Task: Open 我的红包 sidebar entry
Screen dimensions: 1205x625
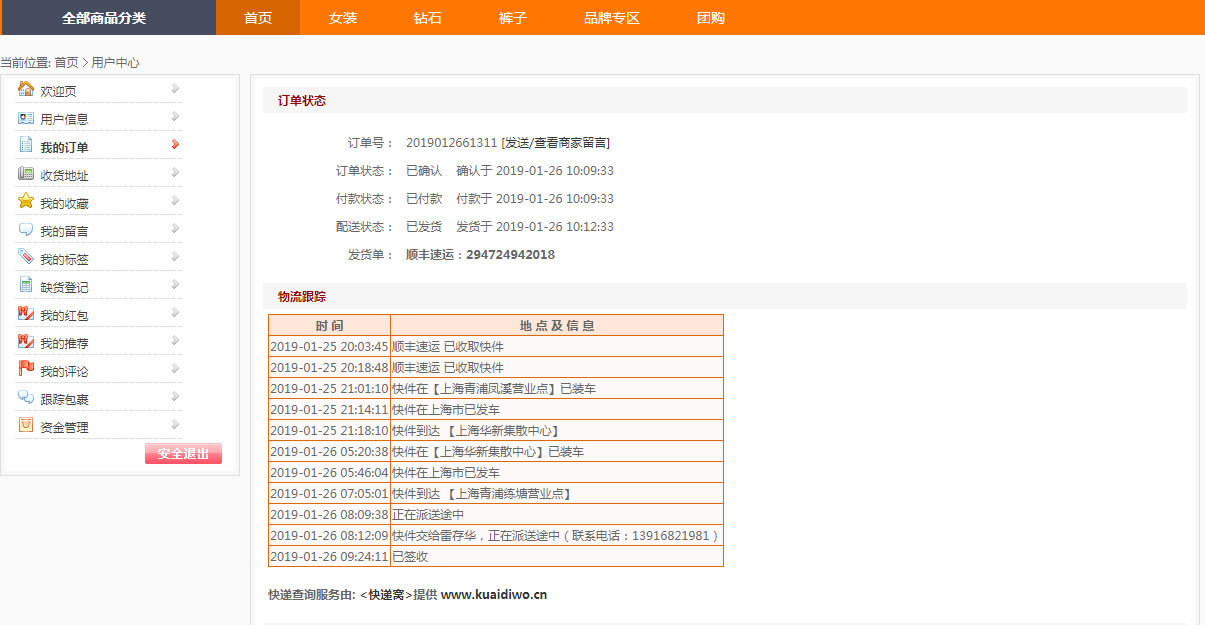Action: pos(64,315)
